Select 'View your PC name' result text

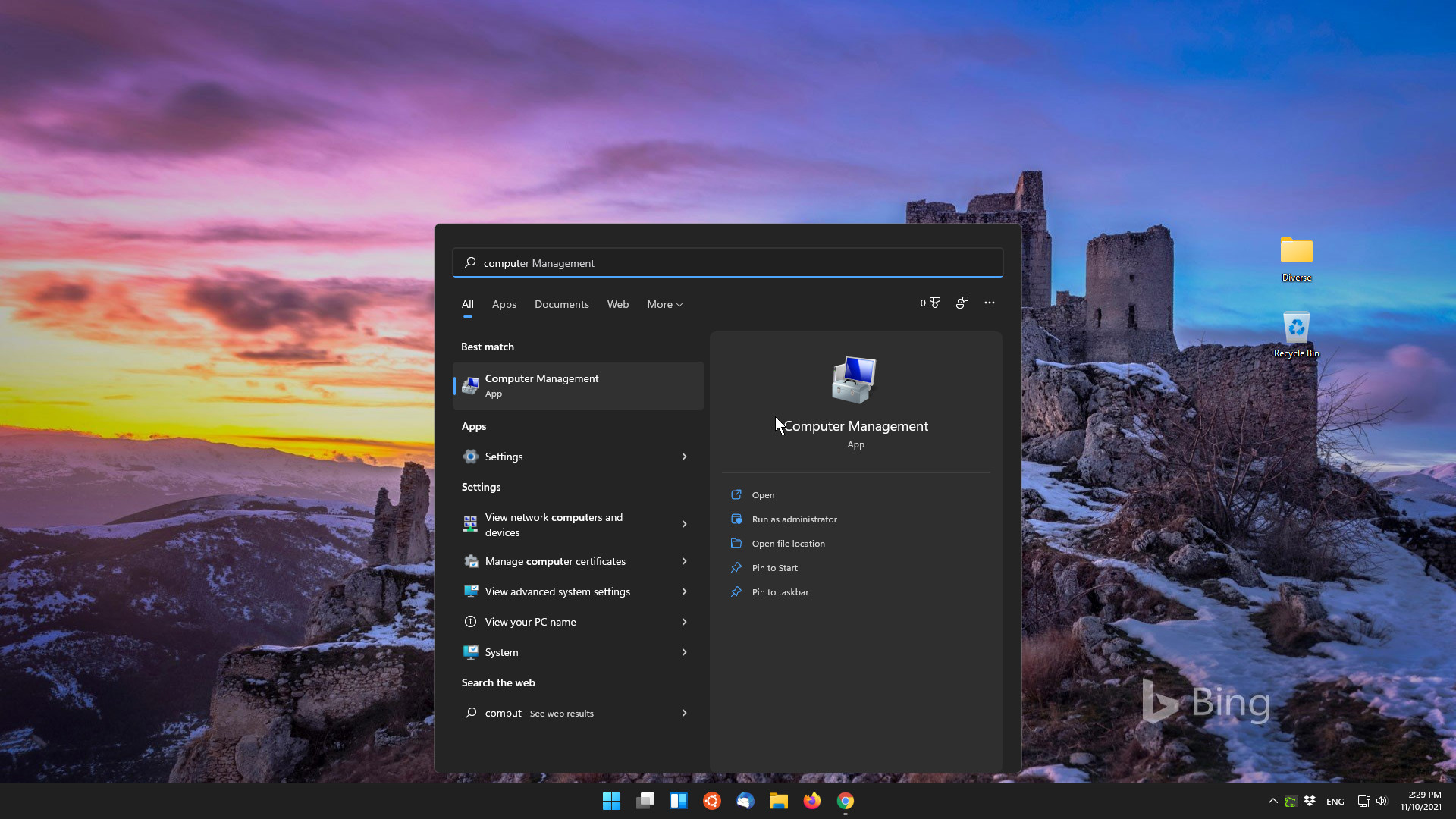[531, 622]
